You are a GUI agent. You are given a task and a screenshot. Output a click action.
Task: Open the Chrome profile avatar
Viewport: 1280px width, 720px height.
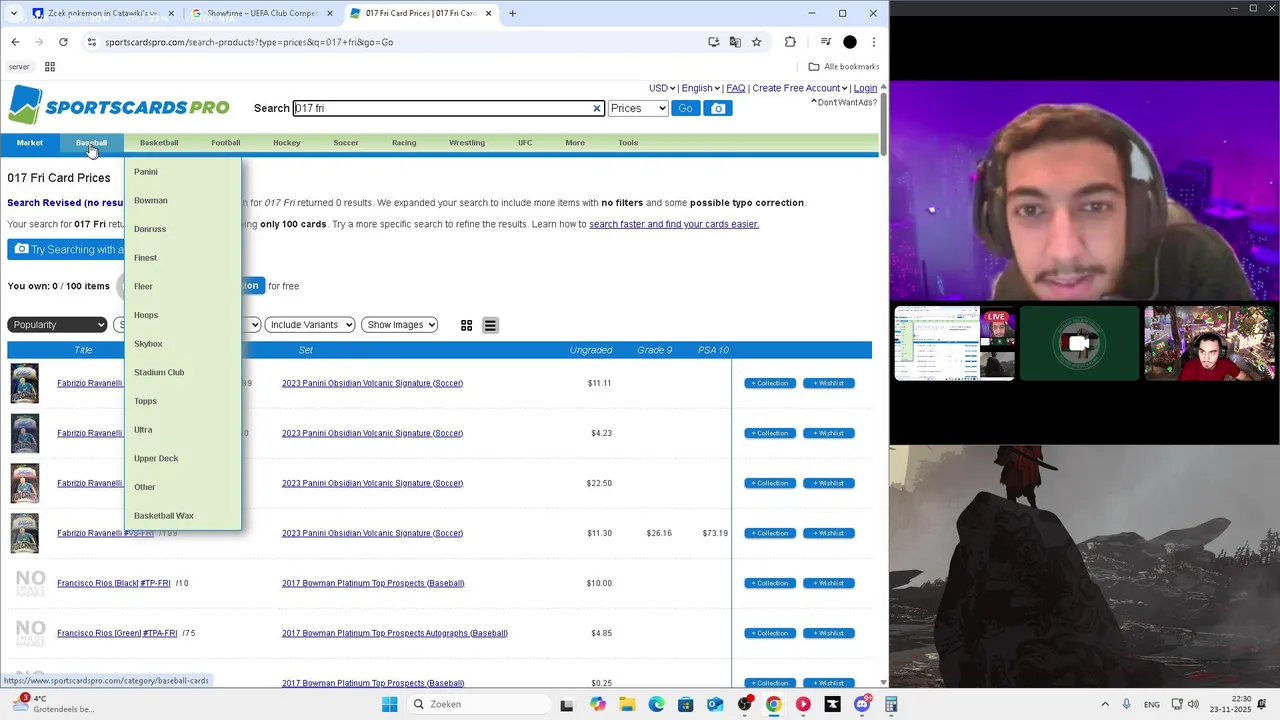[x=850, y=42]
